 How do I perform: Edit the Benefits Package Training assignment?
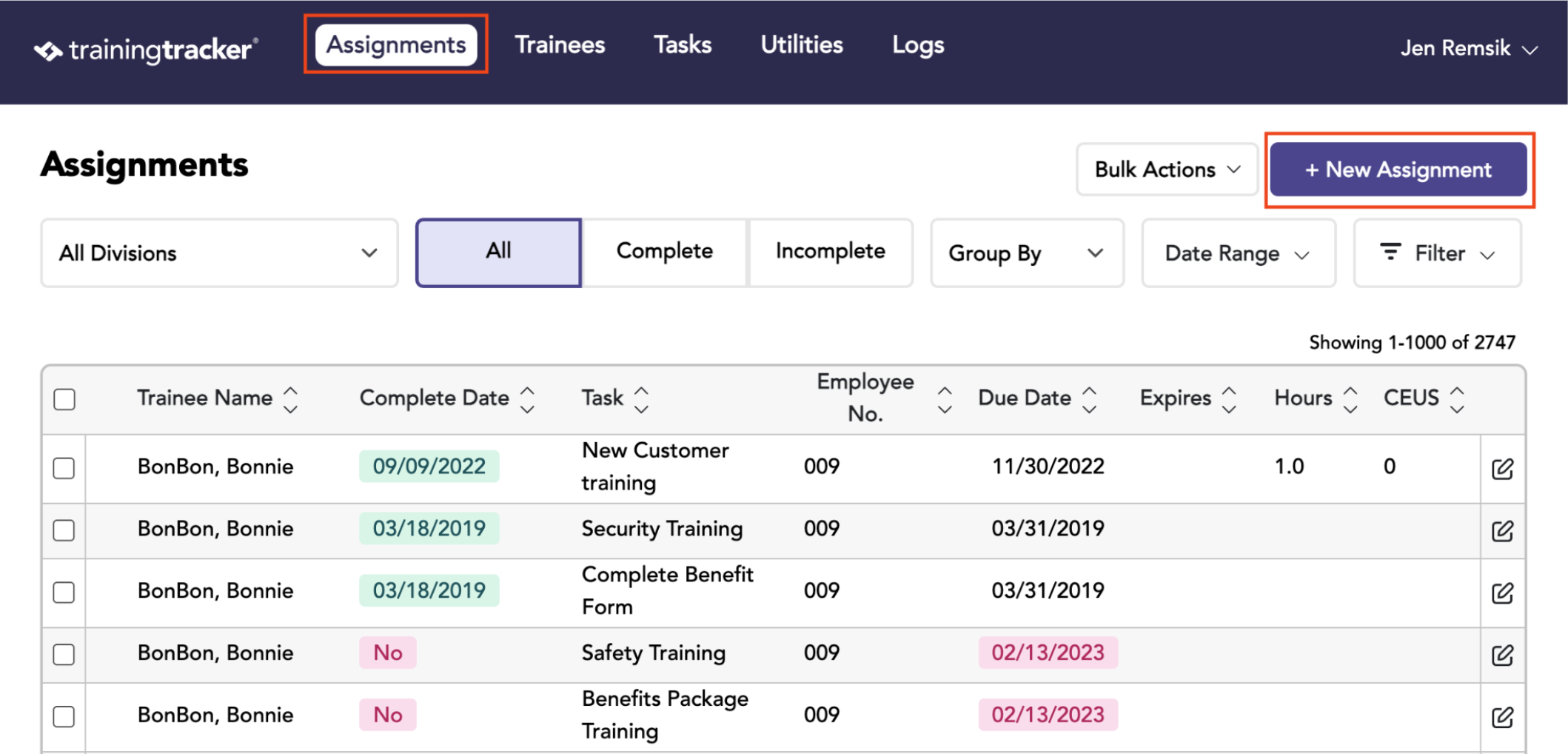coord(1502,718)
